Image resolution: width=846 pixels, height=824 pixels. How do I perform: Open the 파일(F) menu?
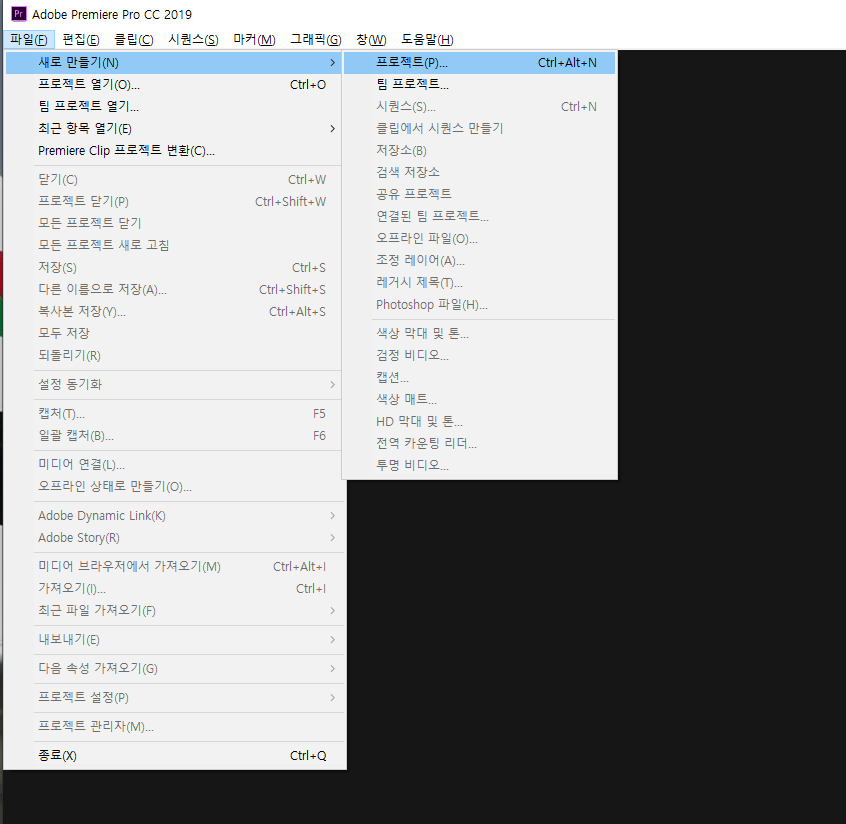(29, 39)
